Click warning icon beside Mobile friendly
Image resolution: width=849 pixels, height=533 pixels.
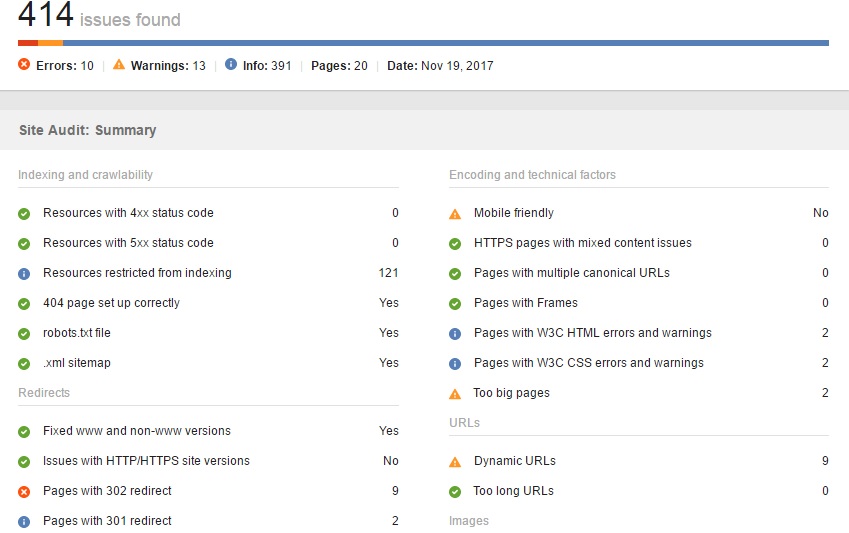455,214
